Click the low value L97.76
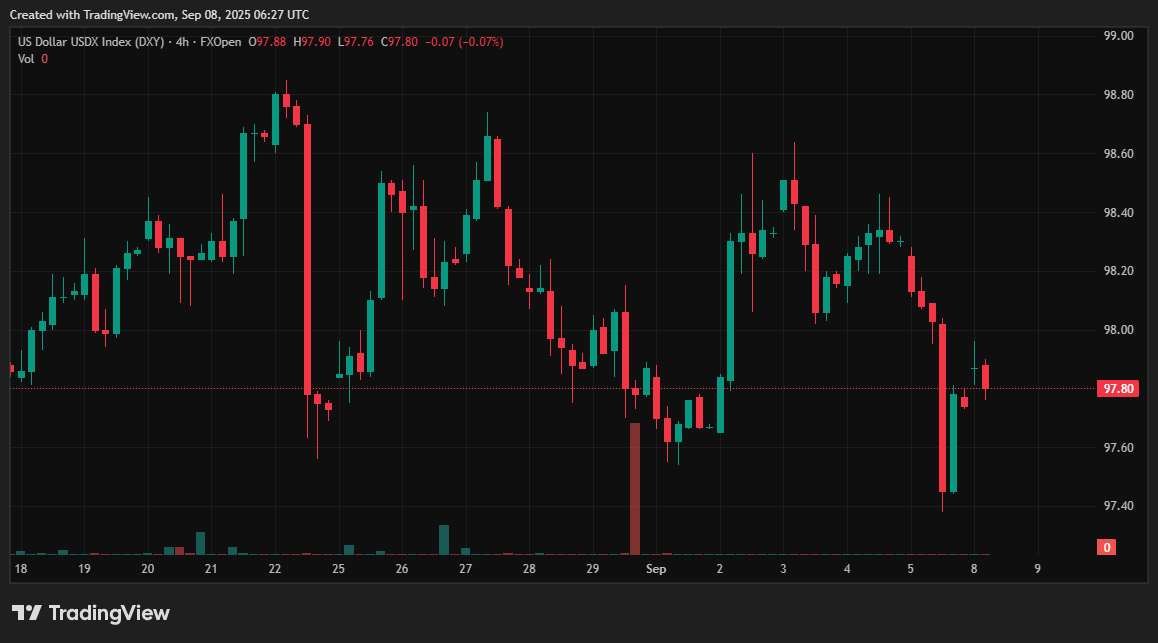 (x=355, y=42)
